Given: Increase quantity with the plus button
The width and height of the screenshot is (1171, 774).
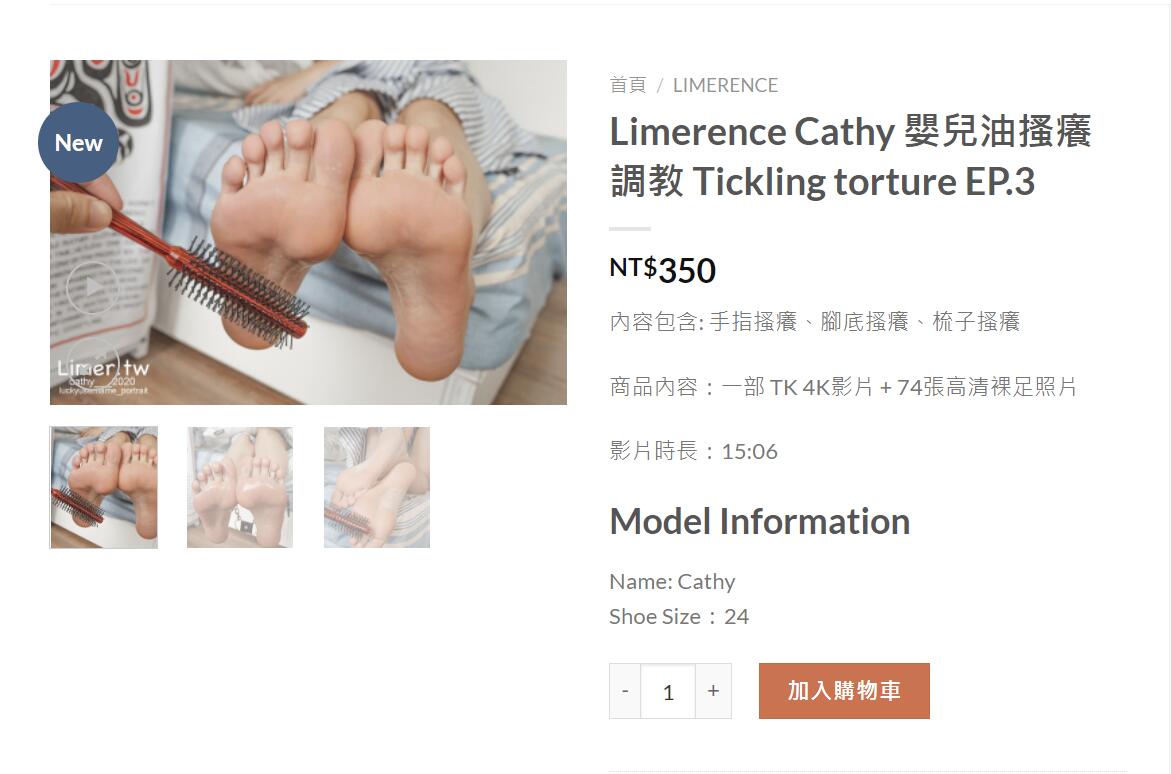Looking at the screenshot, I should [713, 691].
